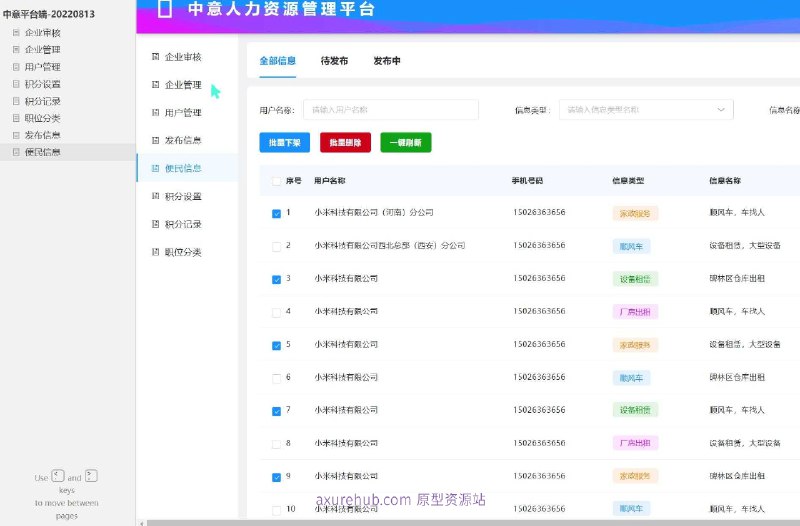Click the 设备租赁 tag in row 3

point(635,279)
